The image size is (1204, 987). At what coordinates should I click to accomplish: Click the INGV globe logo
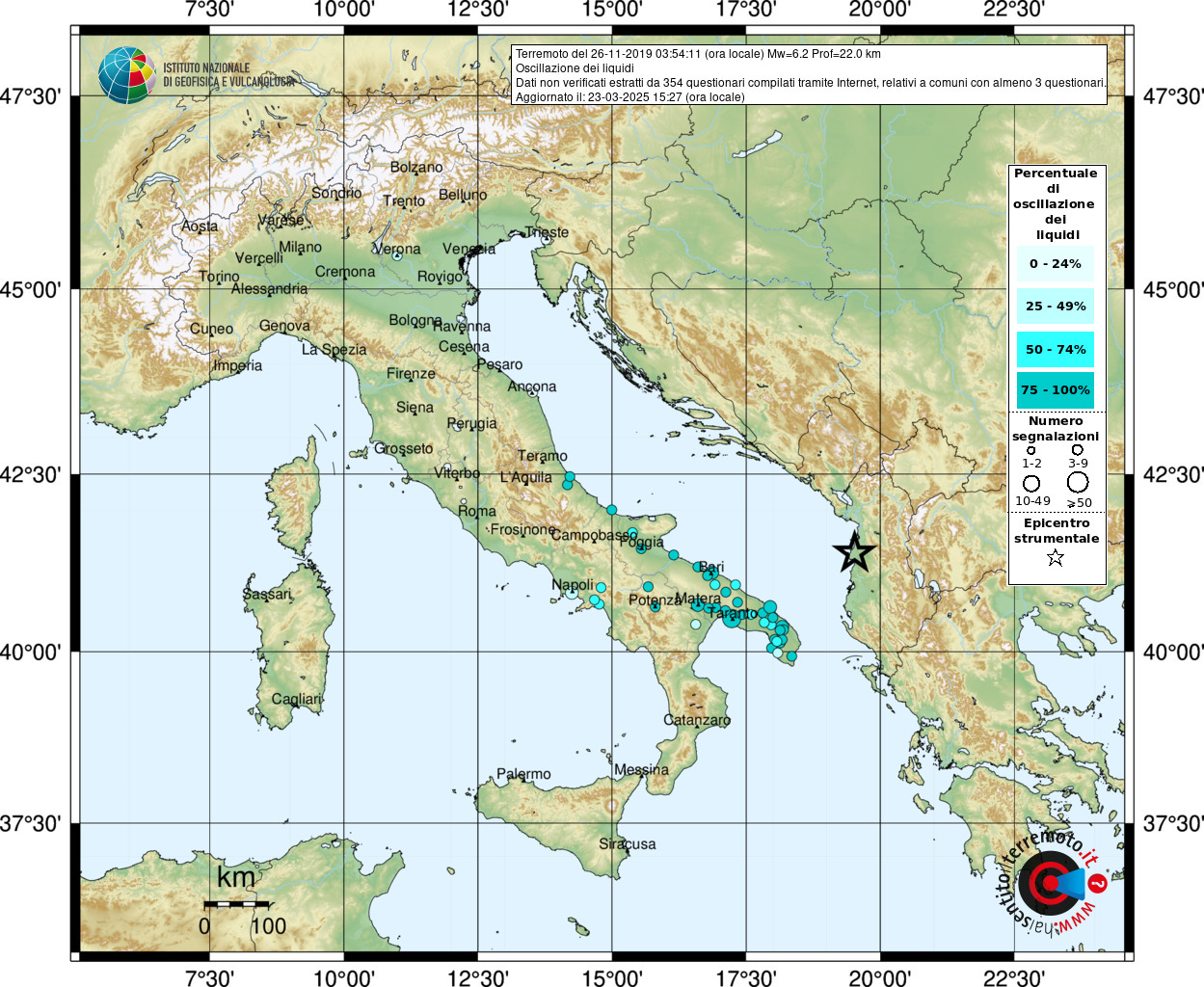pyautogui.click(x=126, y=75)
